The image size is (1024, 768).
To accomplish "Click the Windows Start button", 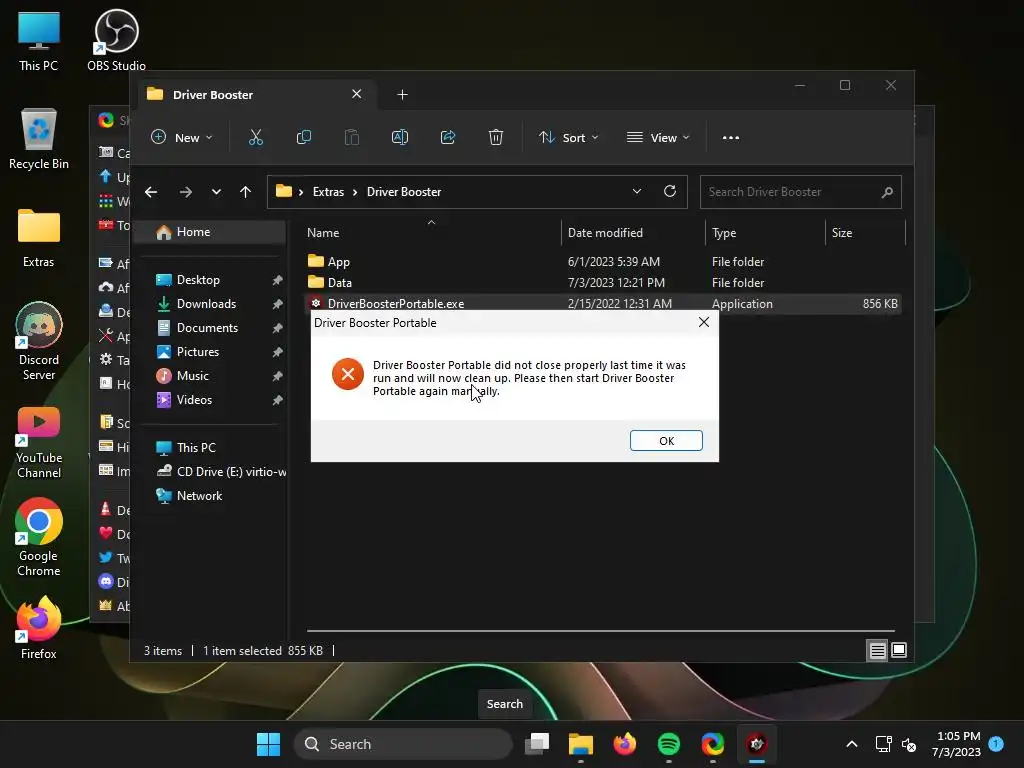I will click(x=268, y=744).
